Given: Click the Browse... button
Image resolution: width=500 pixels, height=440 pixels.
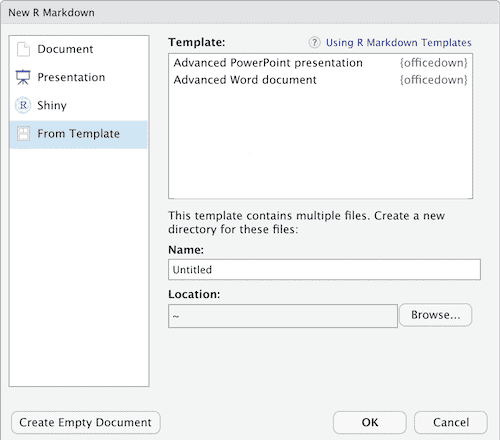Looking at the screenshot, I should (436, 315).
